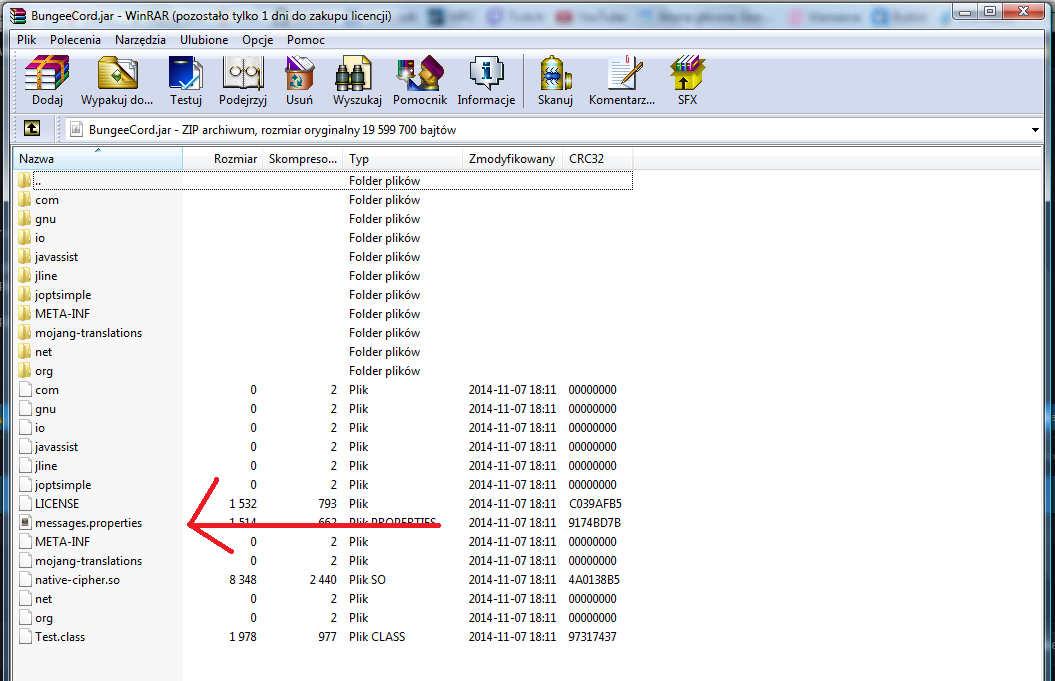
Task: Maximize the WinRAR window
Action: (990, 11)
